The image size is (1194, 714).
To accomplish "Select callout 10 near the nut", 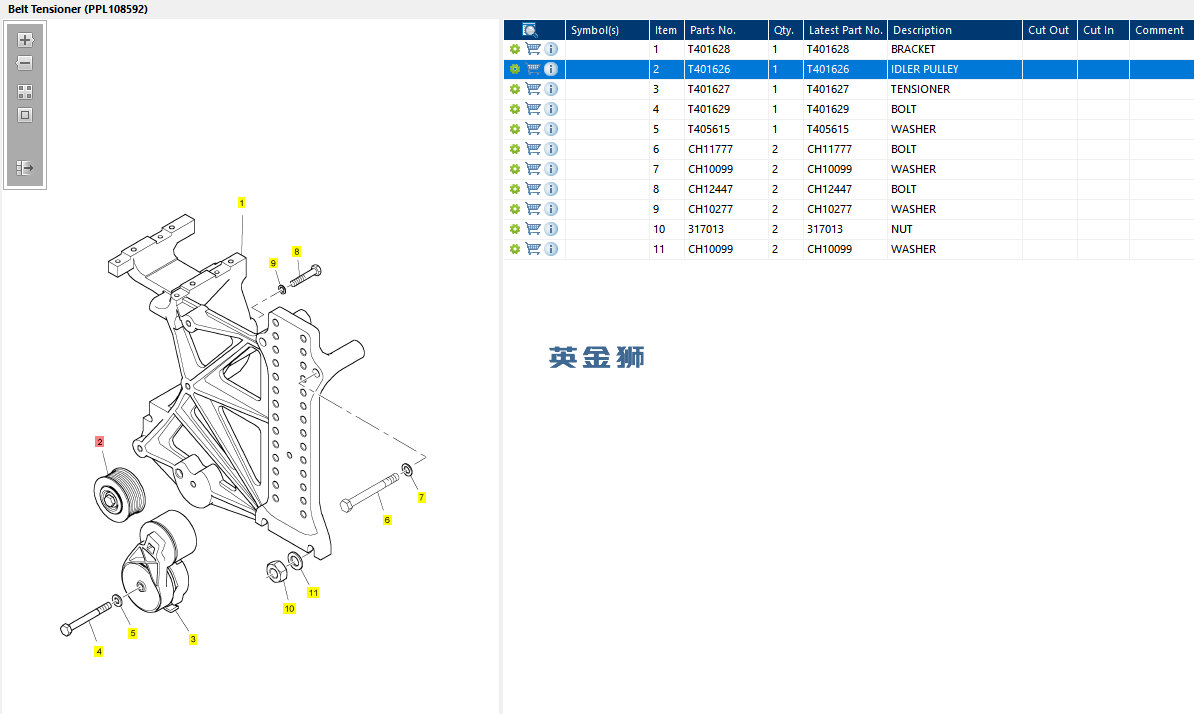I will pyautogui.click(x=289, y=608).
